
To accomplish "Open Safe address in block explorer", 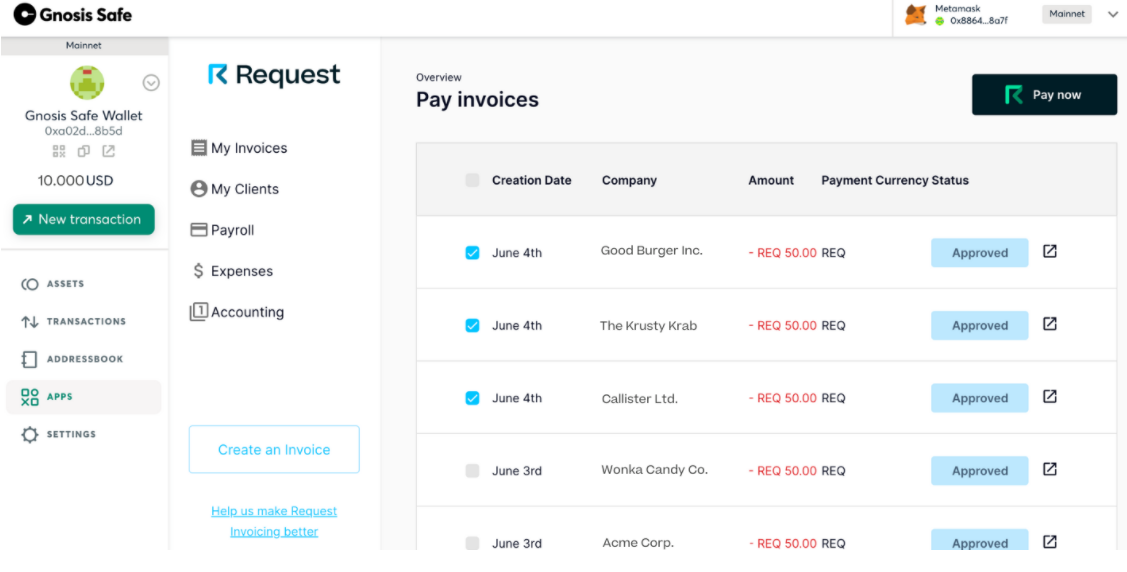I will tap(108, 151).
